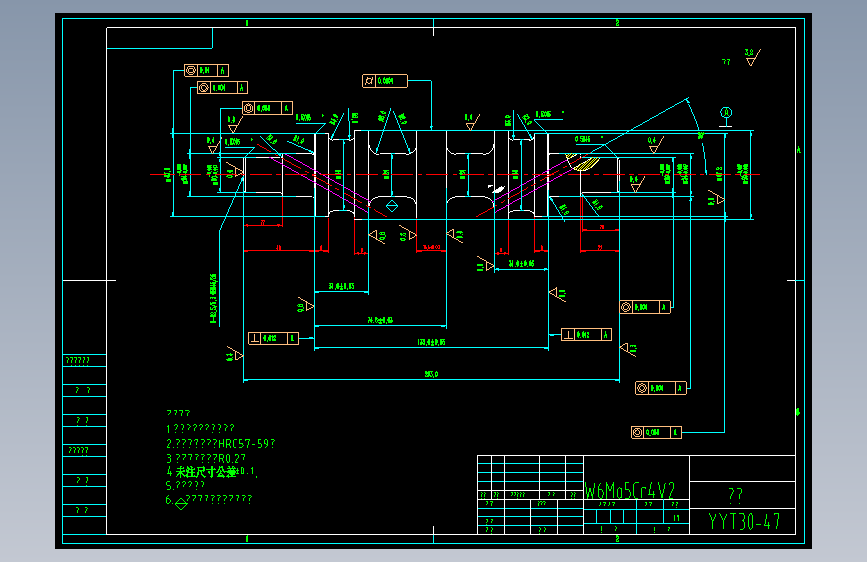Click the 133.0±0.05 horizontal dimension text

pos(431,342)
